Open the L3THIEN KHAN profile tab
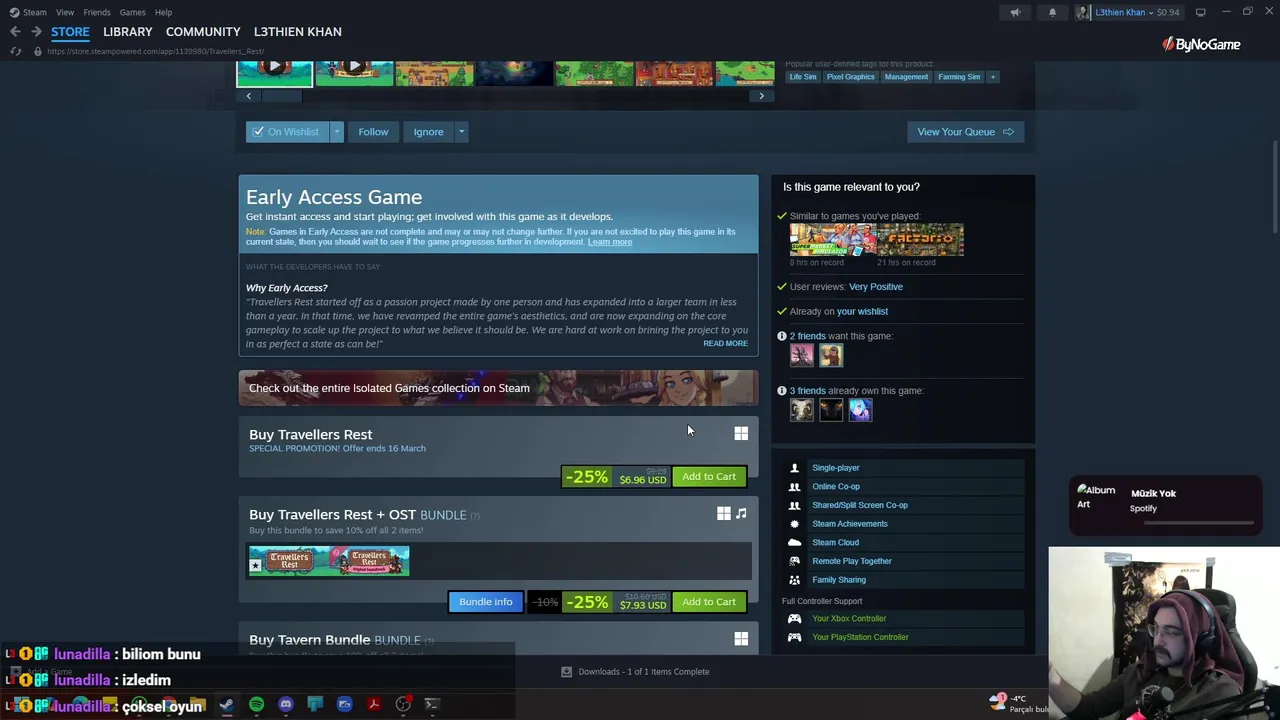This screenshot has height=720, width=1280. [298, 32]
